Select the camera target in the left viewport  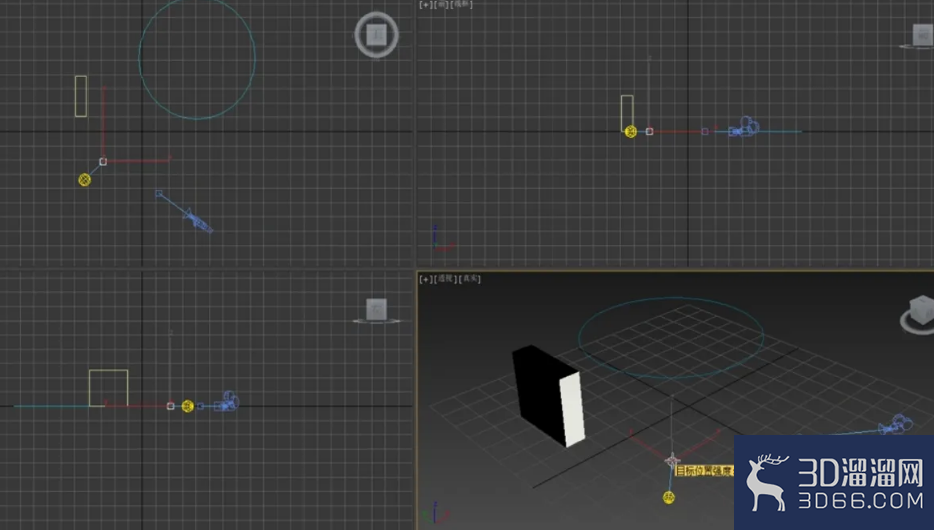point(200,406)
